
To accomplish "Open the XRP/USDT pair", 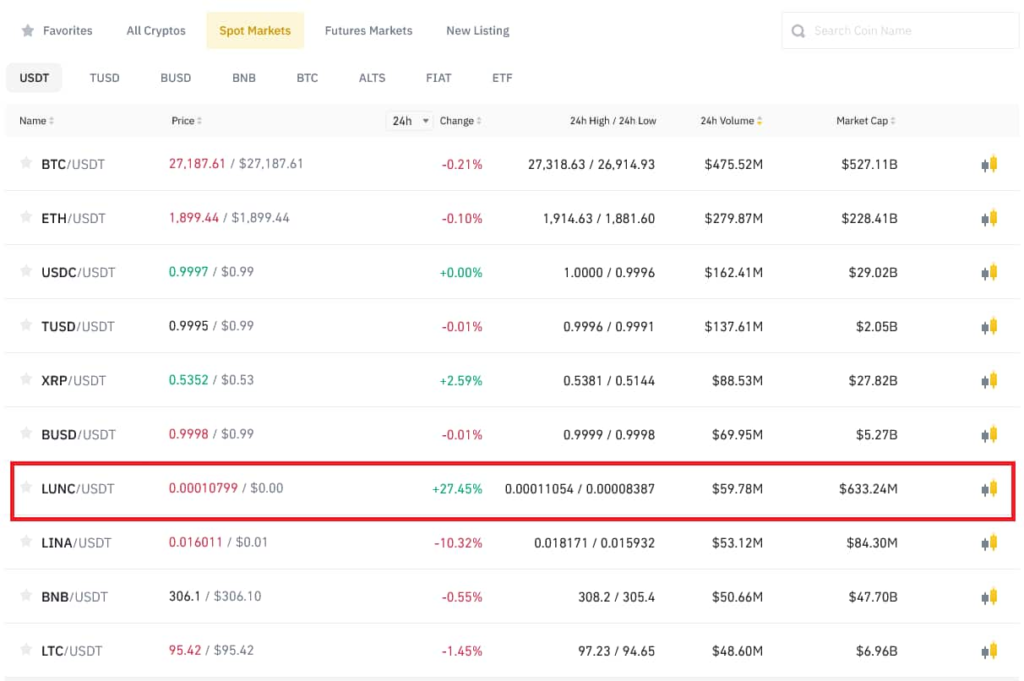I will pyautogui.click(x=73, y=381).
